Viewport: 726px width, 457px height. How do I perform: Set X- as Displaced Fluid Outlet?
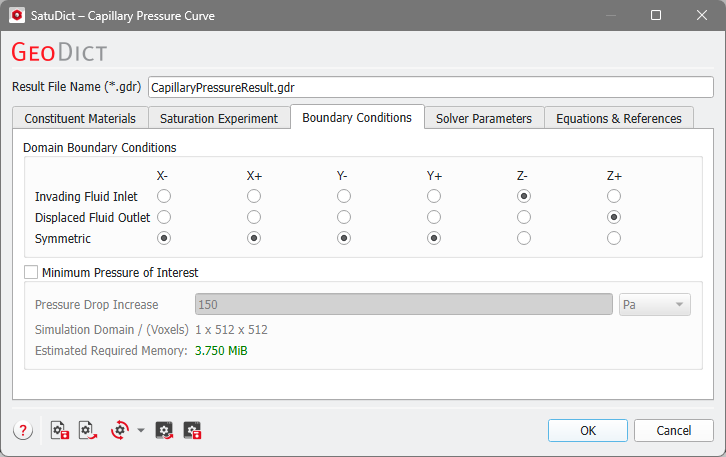coord(164,217)
